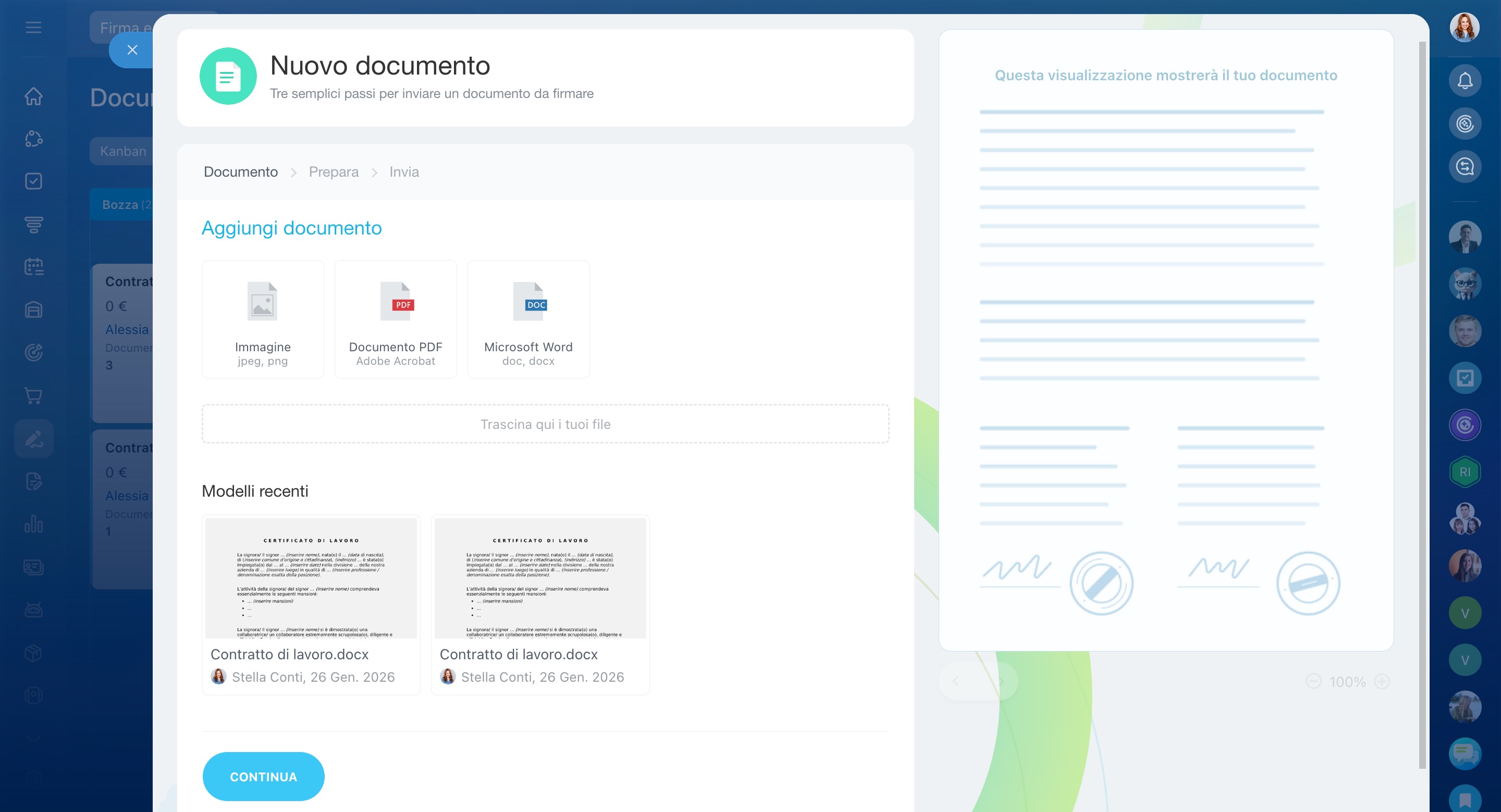The height and width of the screenshot is (812, 1501).
Task: Click the home icon in left sidebar
Action: (x=33, y=96)
